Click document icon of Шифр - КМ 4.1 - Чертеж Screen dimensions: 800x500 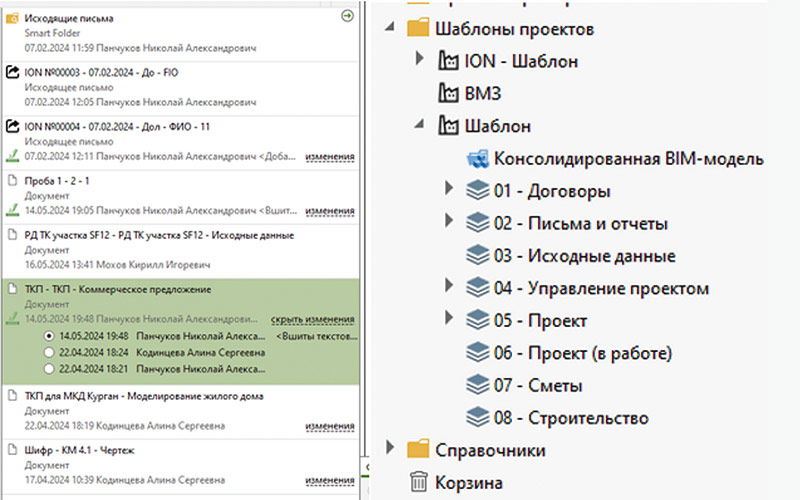[x=13, y=449]
